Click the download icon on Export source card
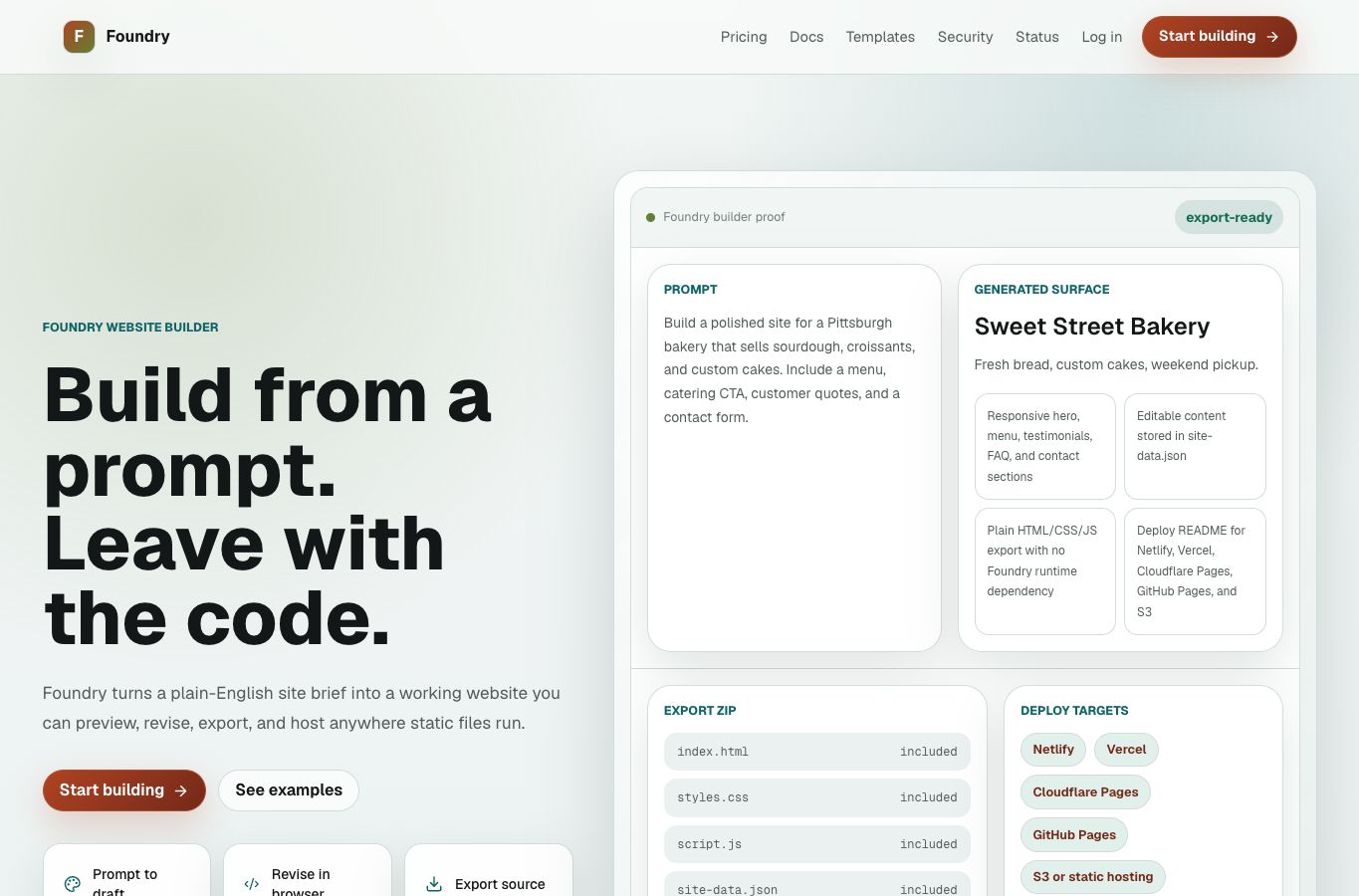 434,883
